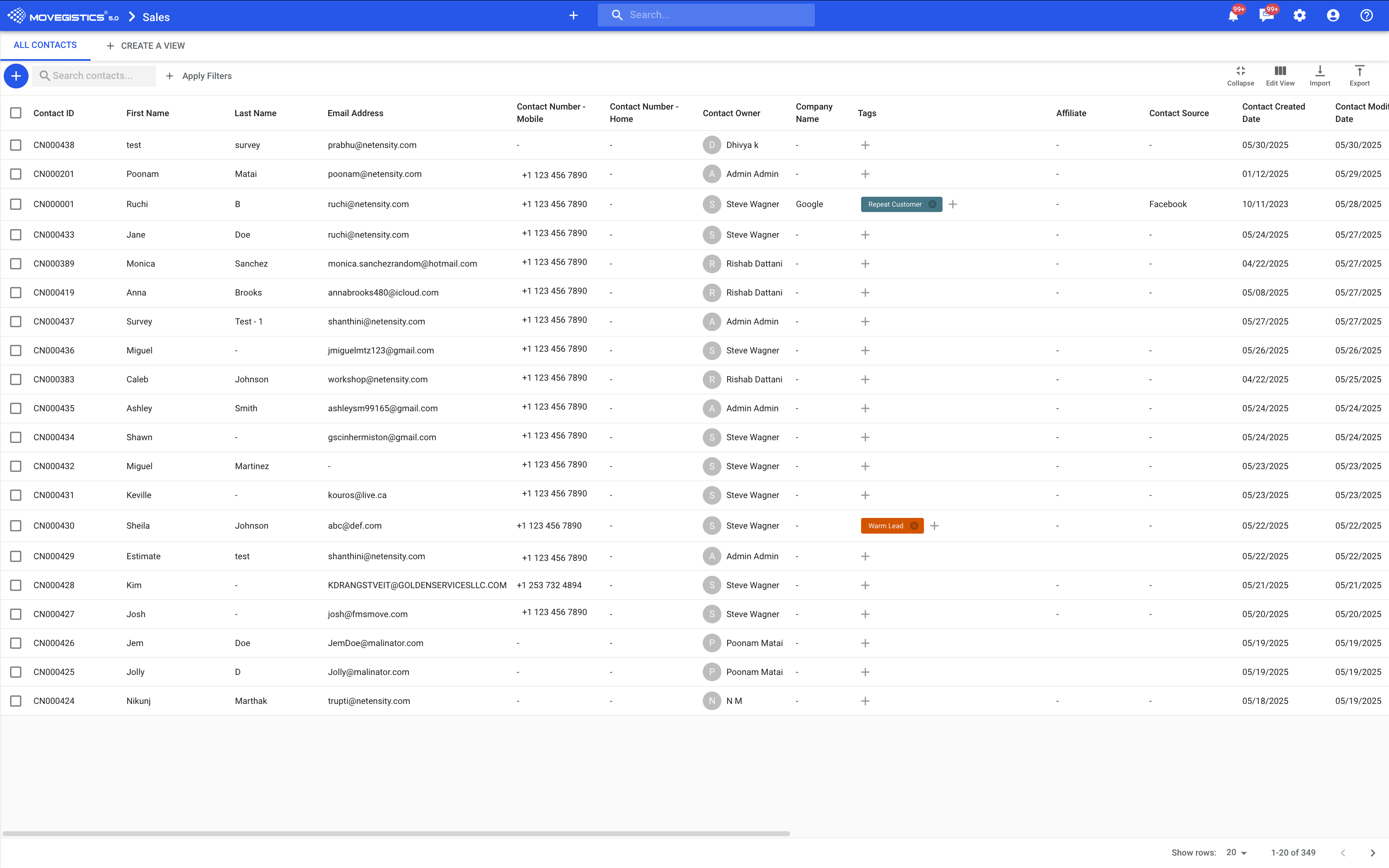Open the settings gear icon
Viewport: 1389px width, 868px height.
pyautogui.click(x=1299, y=16)
